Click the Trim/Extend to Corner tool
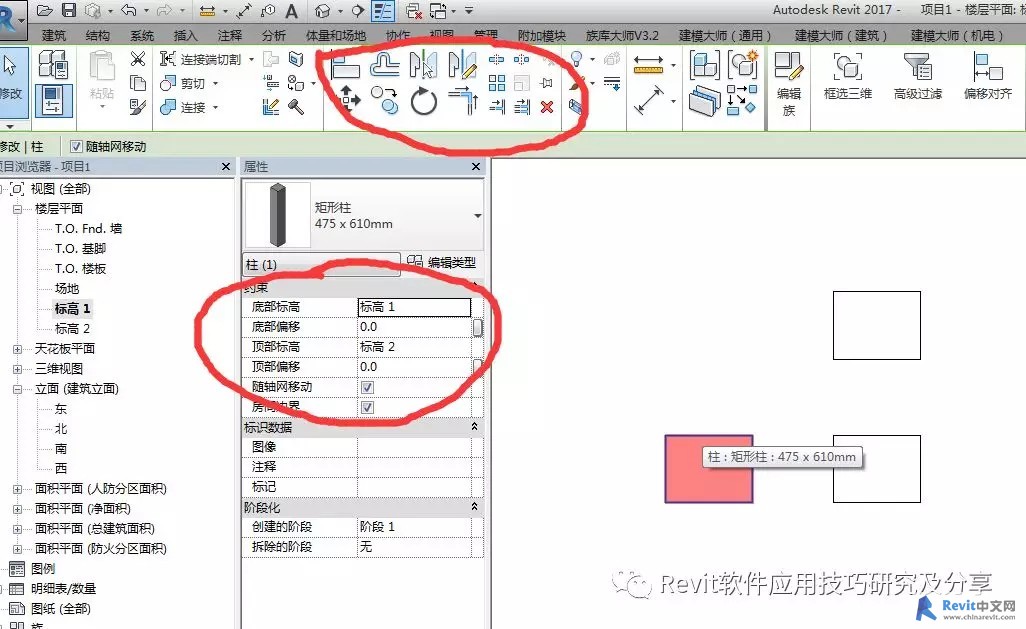 click(463, 100)
